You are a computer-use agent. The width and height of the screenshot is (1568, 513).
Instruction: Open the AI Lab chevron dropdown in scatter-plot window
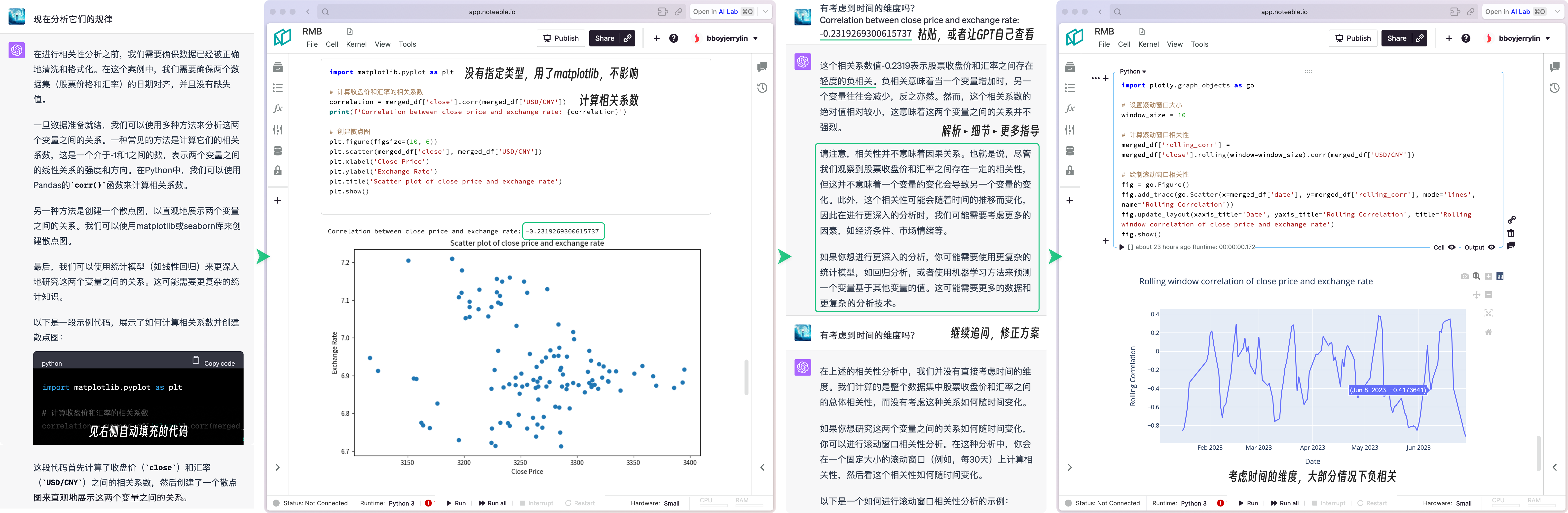tap(765, 12)
